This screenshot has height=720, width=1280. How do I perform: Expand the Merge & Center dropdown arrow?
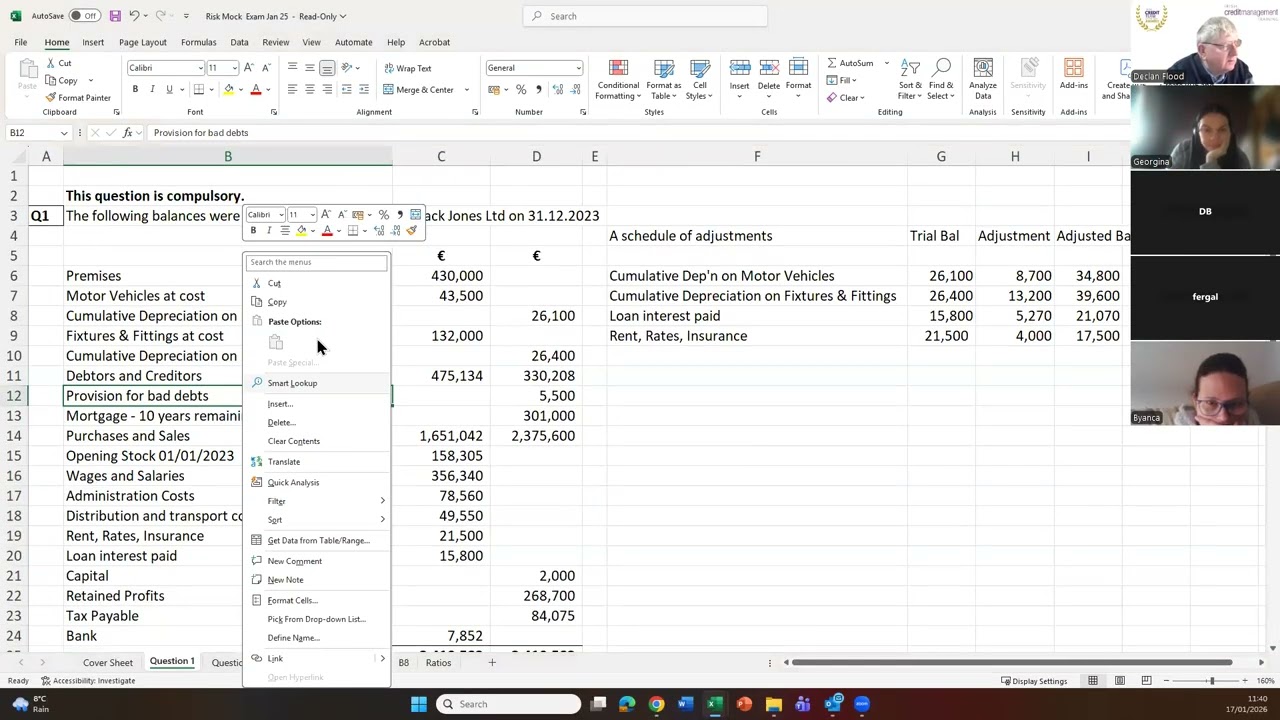click(466, 90)
